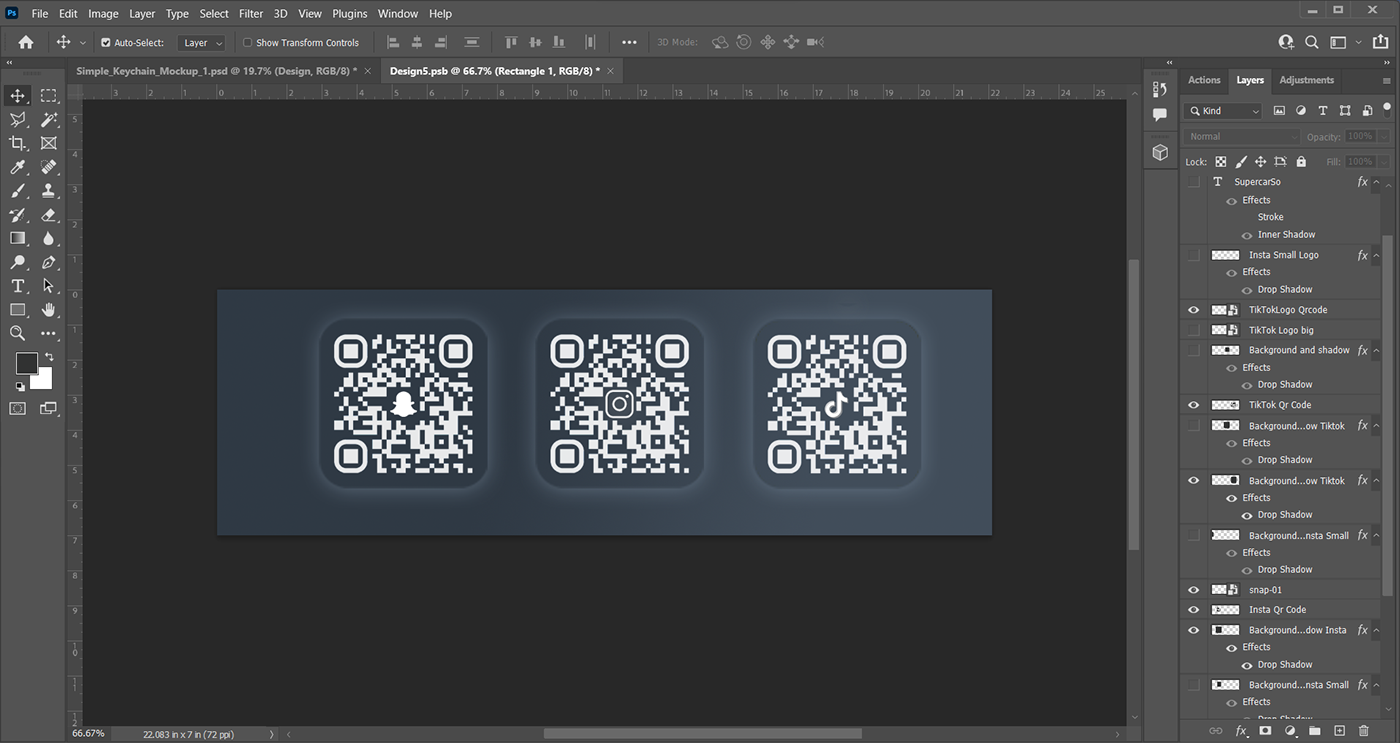The image size is (1400, 743).
Task: Delete layer using trash icon
Action: (1364, 731)
